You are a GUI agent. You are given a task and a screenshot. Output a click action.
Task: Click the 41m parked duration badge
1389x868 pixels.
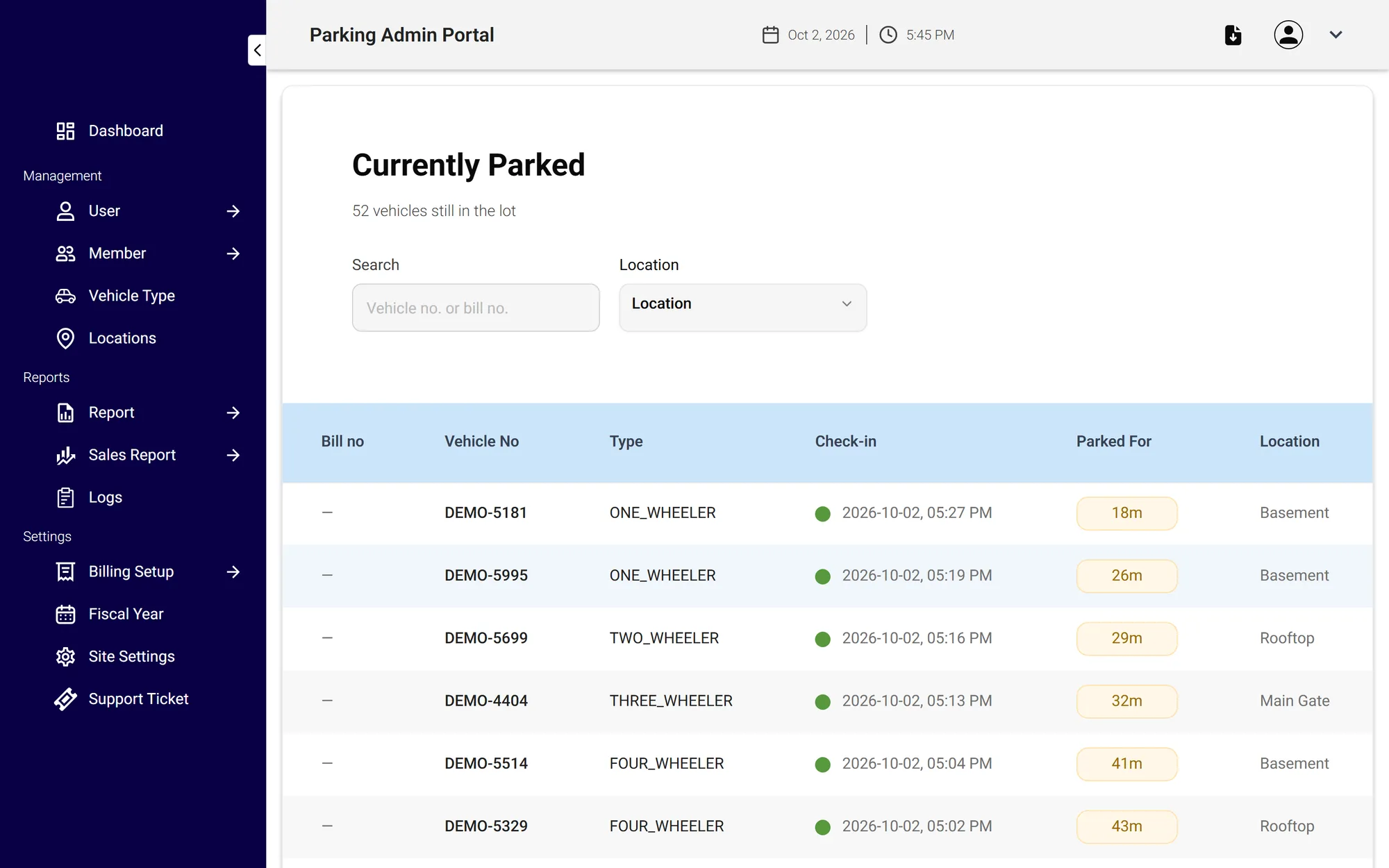(1126, 764)
